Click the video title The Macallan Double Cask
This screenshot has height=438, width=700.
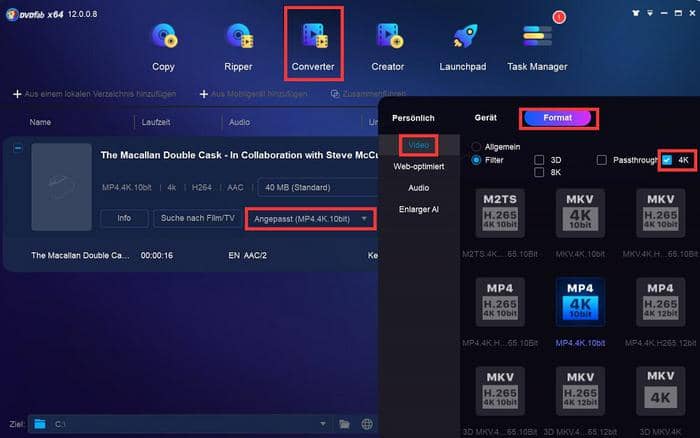[239, 155]
